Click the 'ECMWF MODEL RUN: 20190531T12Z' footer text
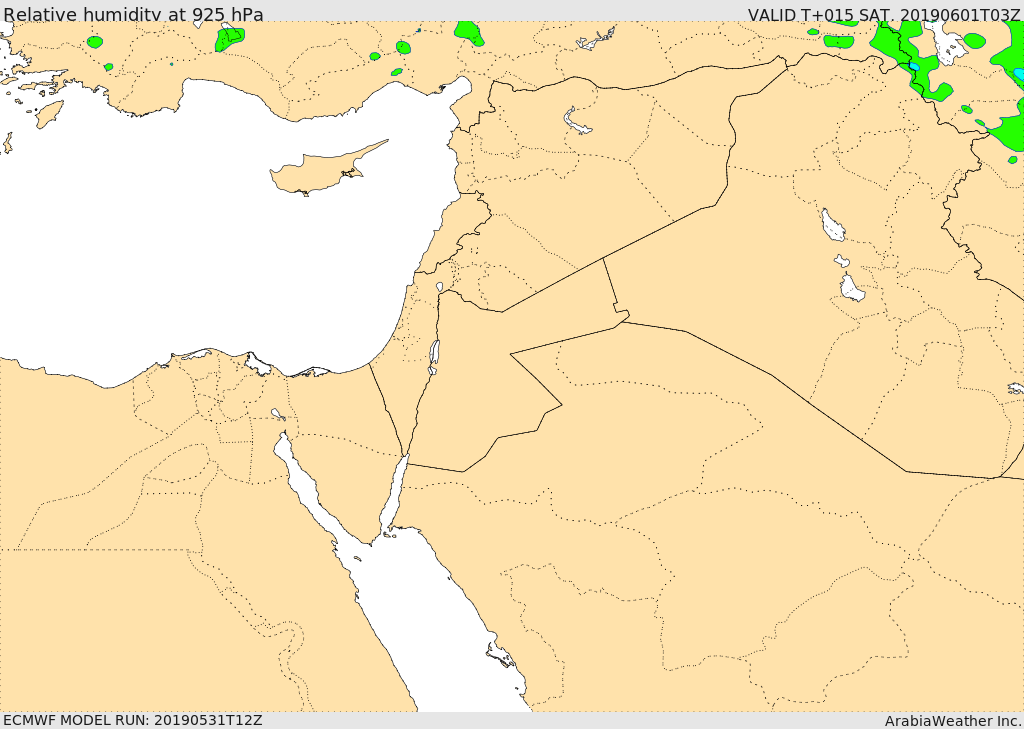Screen dimensions: 1024x729 click(133, 721)
